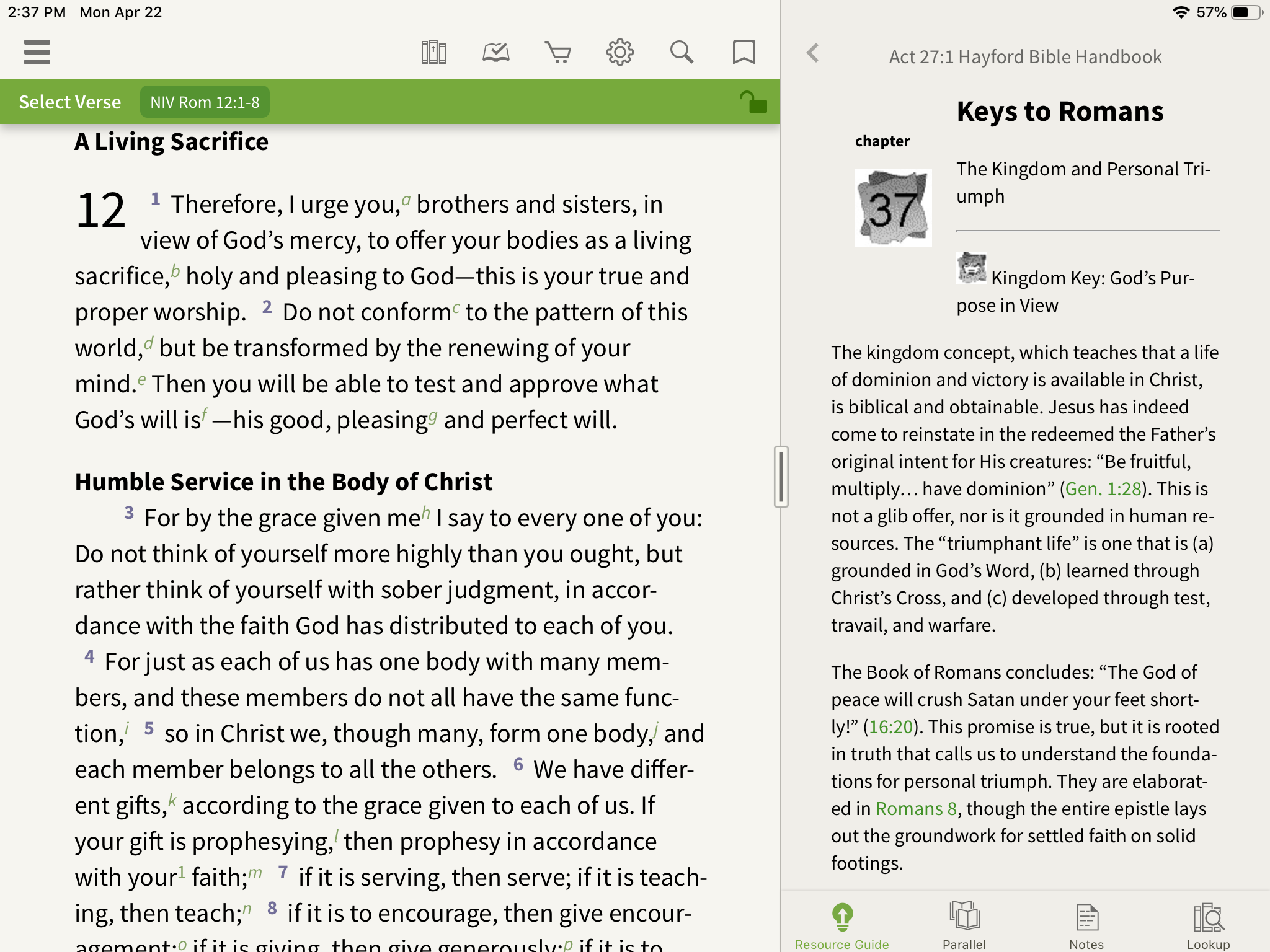The image size is (1270, 952).
Task: Open footnote m after "faith;"
Action: pos(255,873)
